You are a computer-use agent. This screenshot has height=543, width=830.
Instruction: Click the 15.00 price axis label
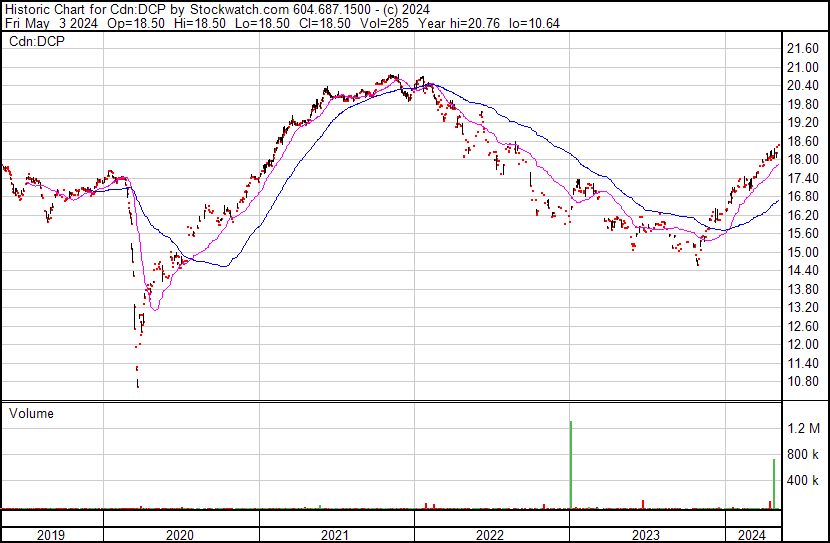805,253
